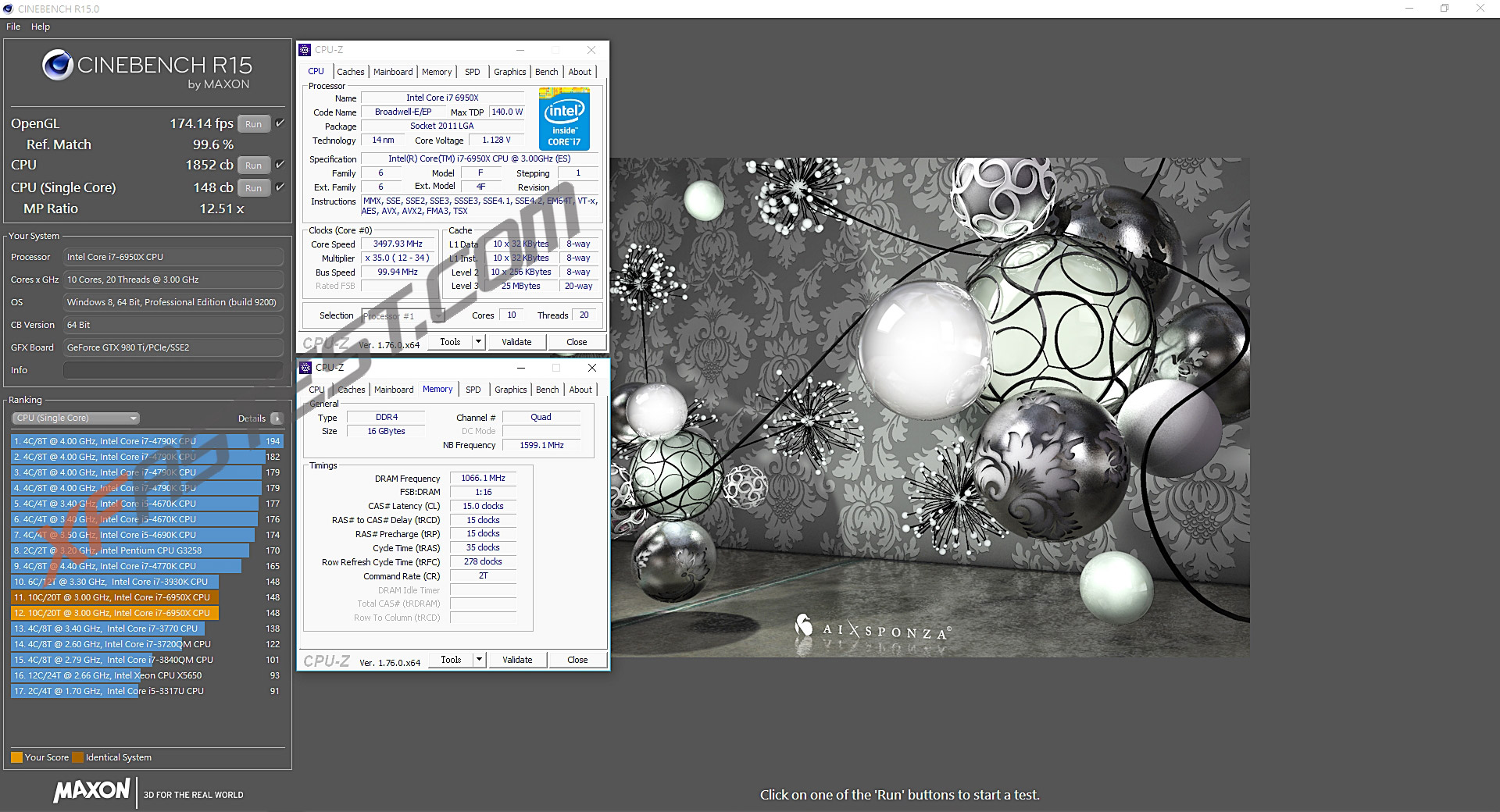Close the CPU-Z Memory window via its title bar X
The width and height of the screenshot is (1500, 812).
591,368
